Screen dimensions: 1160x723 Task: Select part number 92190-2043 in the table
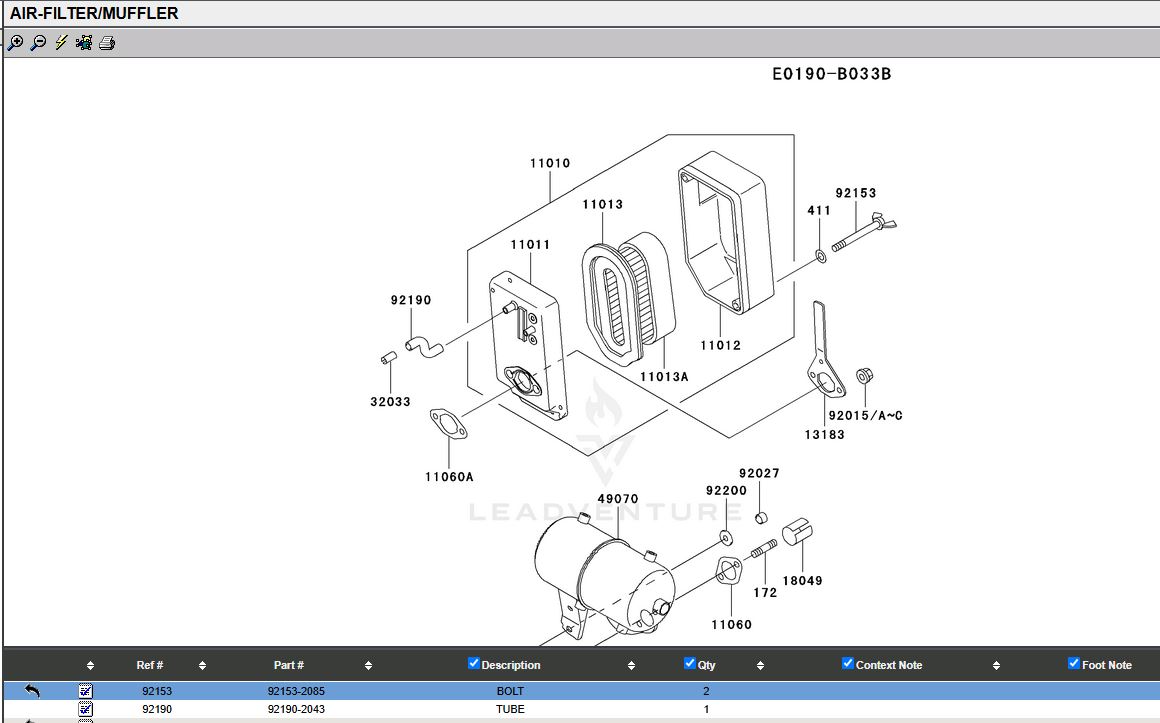point(296,709)
